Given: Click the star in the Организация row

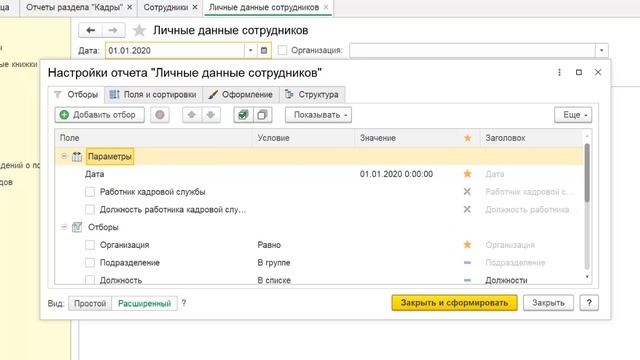Looking at the screenshot, I should [467, 244].
